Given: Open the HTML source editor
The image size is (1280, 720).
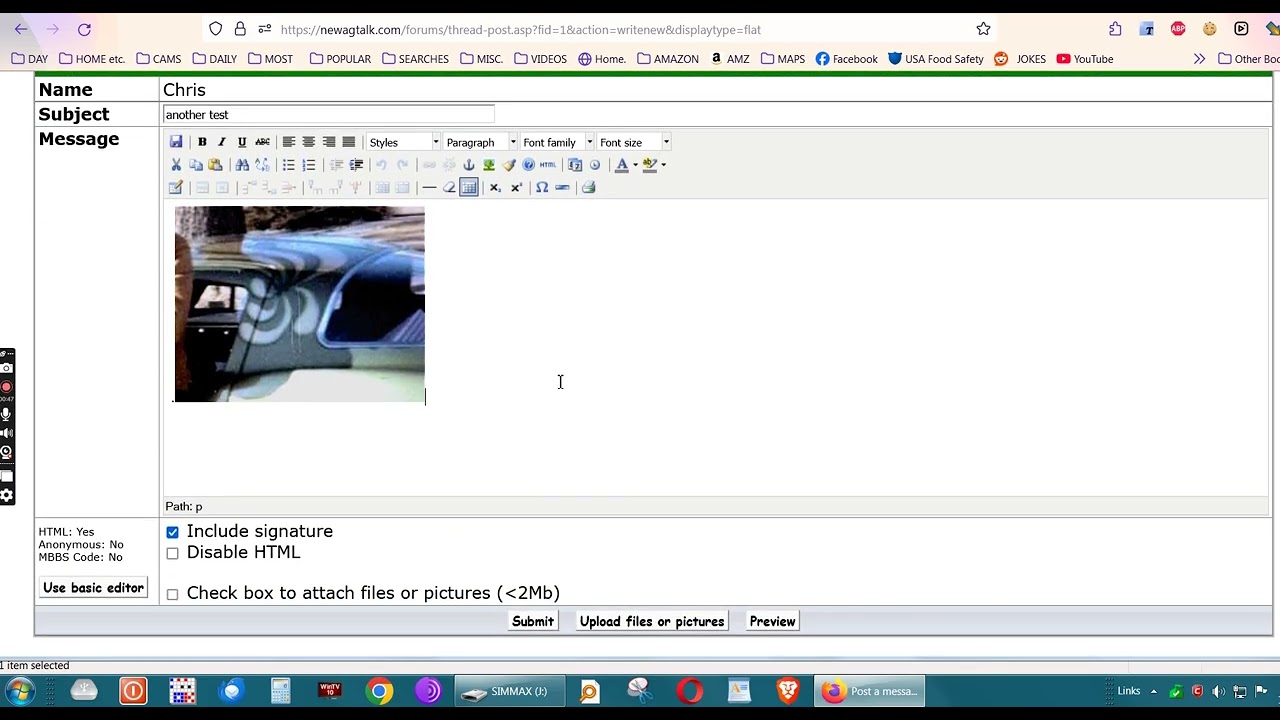Looking at the screenshot, I should [548, 165].
